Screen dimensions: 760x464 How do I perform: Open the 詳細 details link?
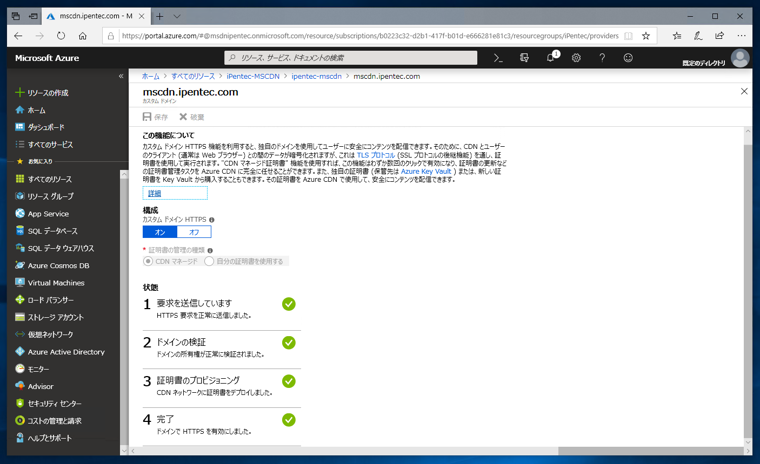pos(154,193)
